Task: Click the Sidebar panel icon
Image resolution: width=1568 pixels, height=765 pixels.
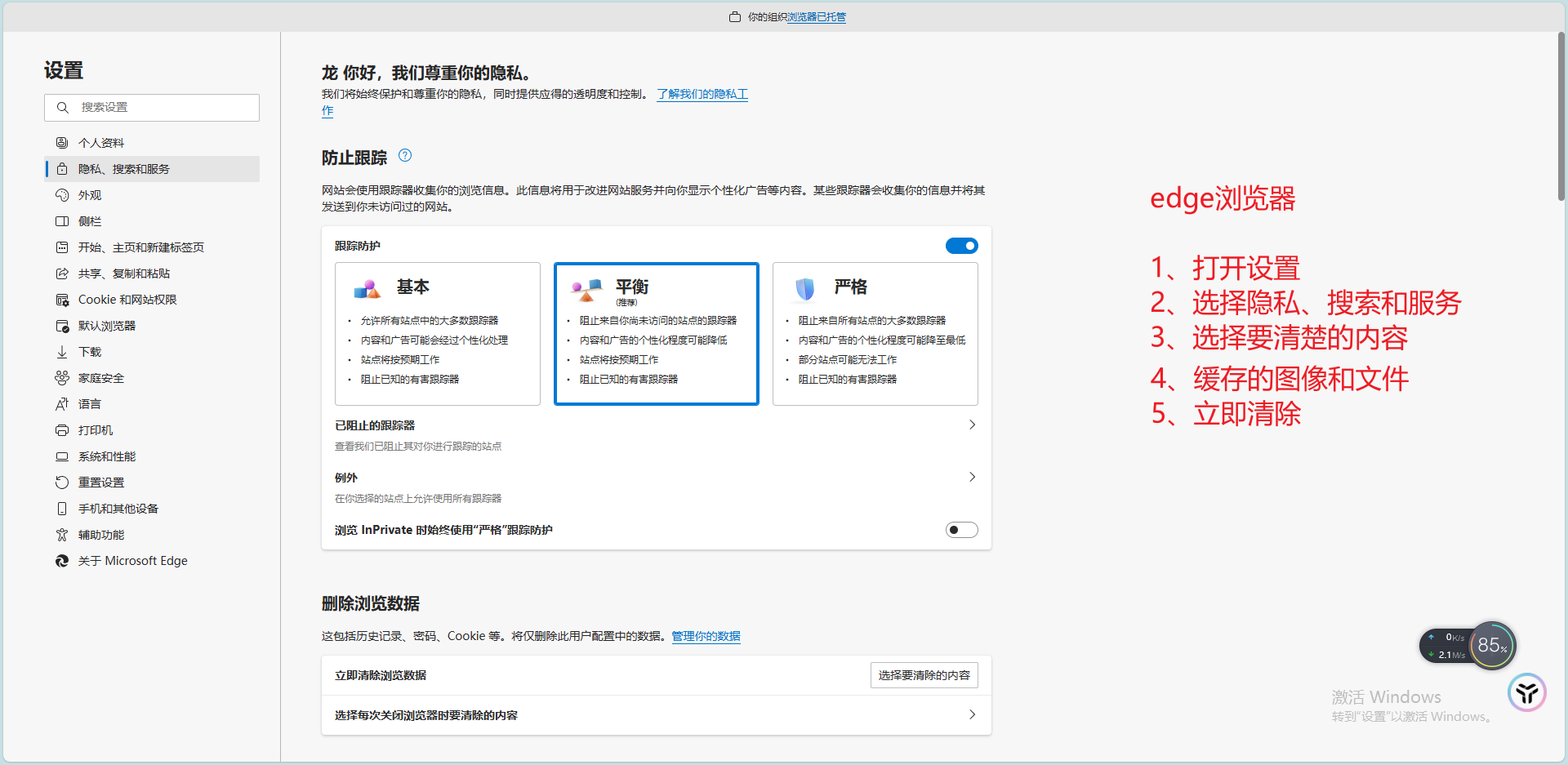Action: pyautogui.click(x=62, y=221)
